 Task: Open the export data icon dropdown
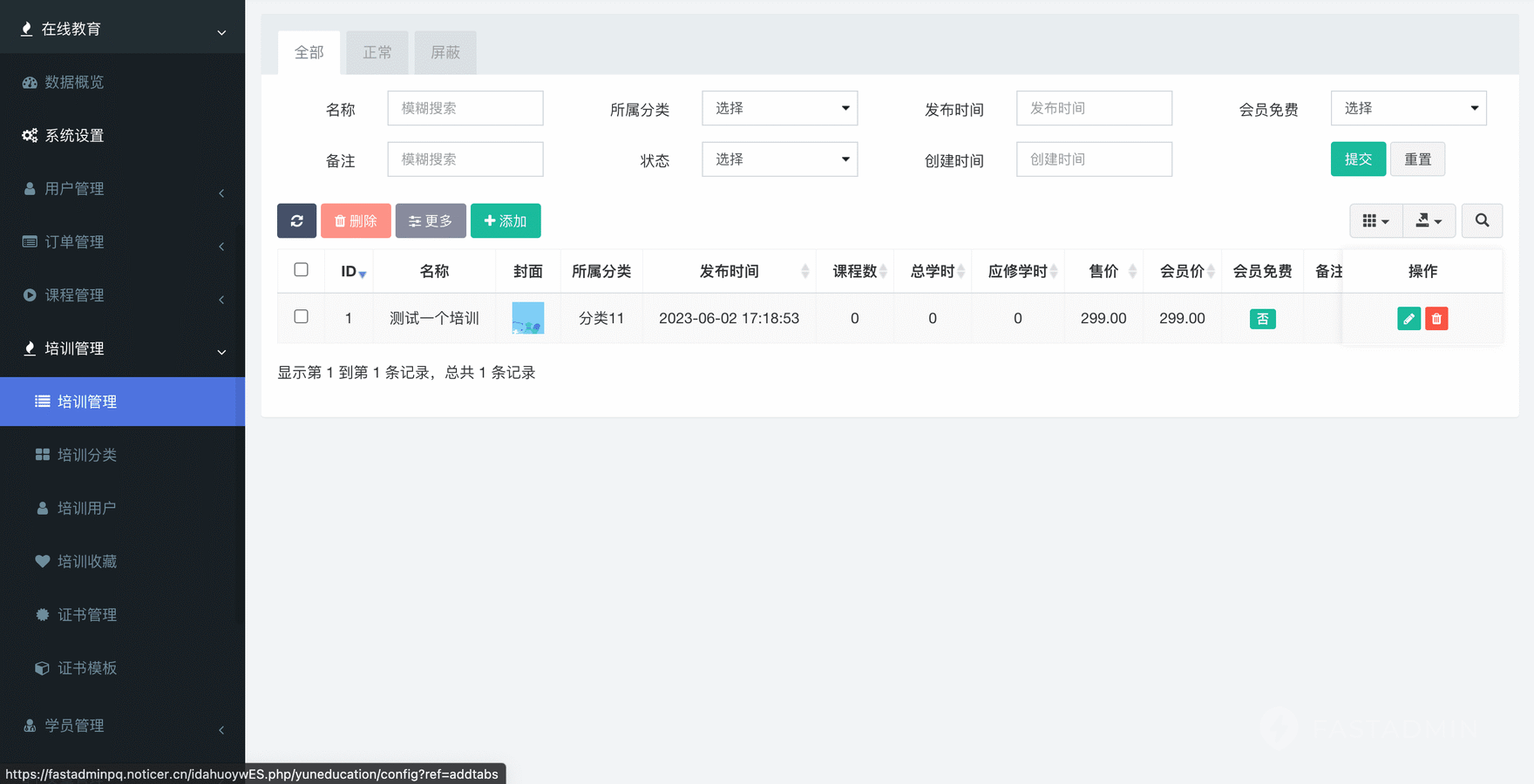pos(1429,221)
